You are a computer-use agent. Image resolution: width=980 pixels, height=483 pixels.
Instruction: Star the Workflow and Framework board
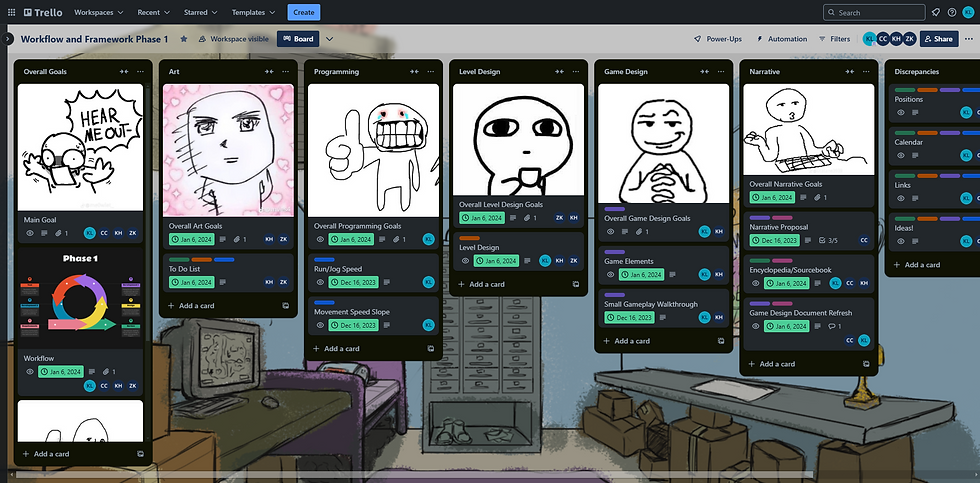[x=184, y=39]
